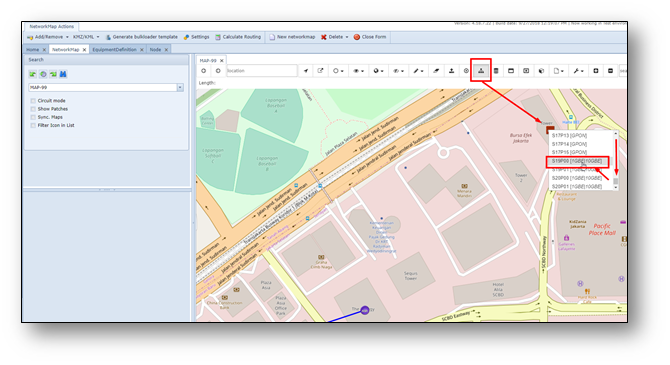Click the minus box icon in map toolbar
670x365 pixels.
point(610,71)
